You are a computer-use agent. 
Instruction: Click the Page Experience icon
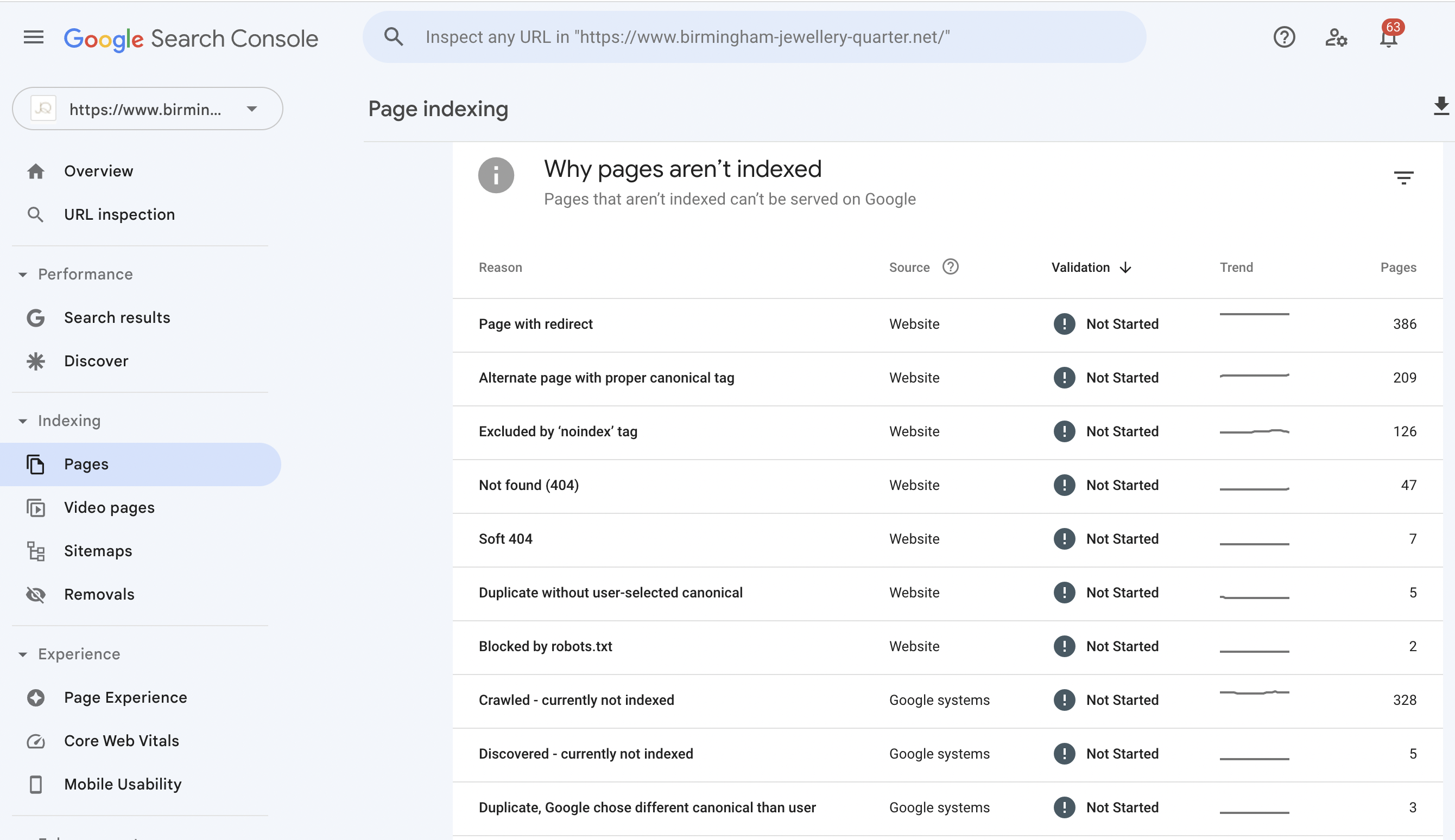pos(36,697)
